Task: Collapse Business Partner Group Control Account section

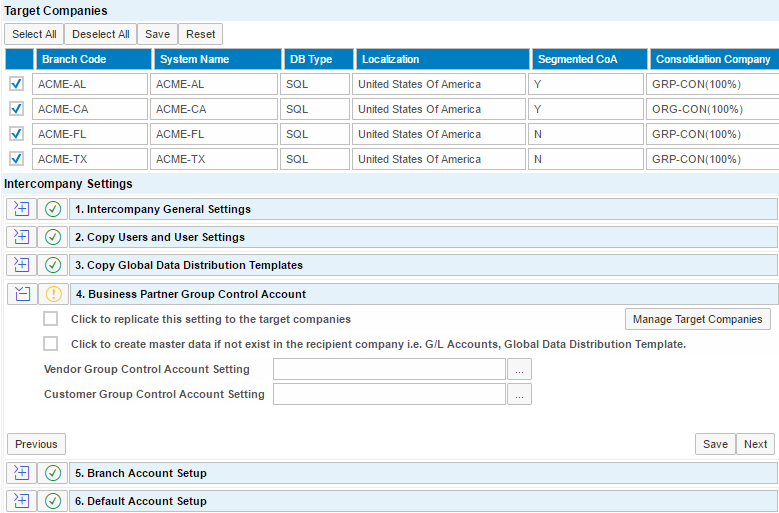Action: pos(21,294)
